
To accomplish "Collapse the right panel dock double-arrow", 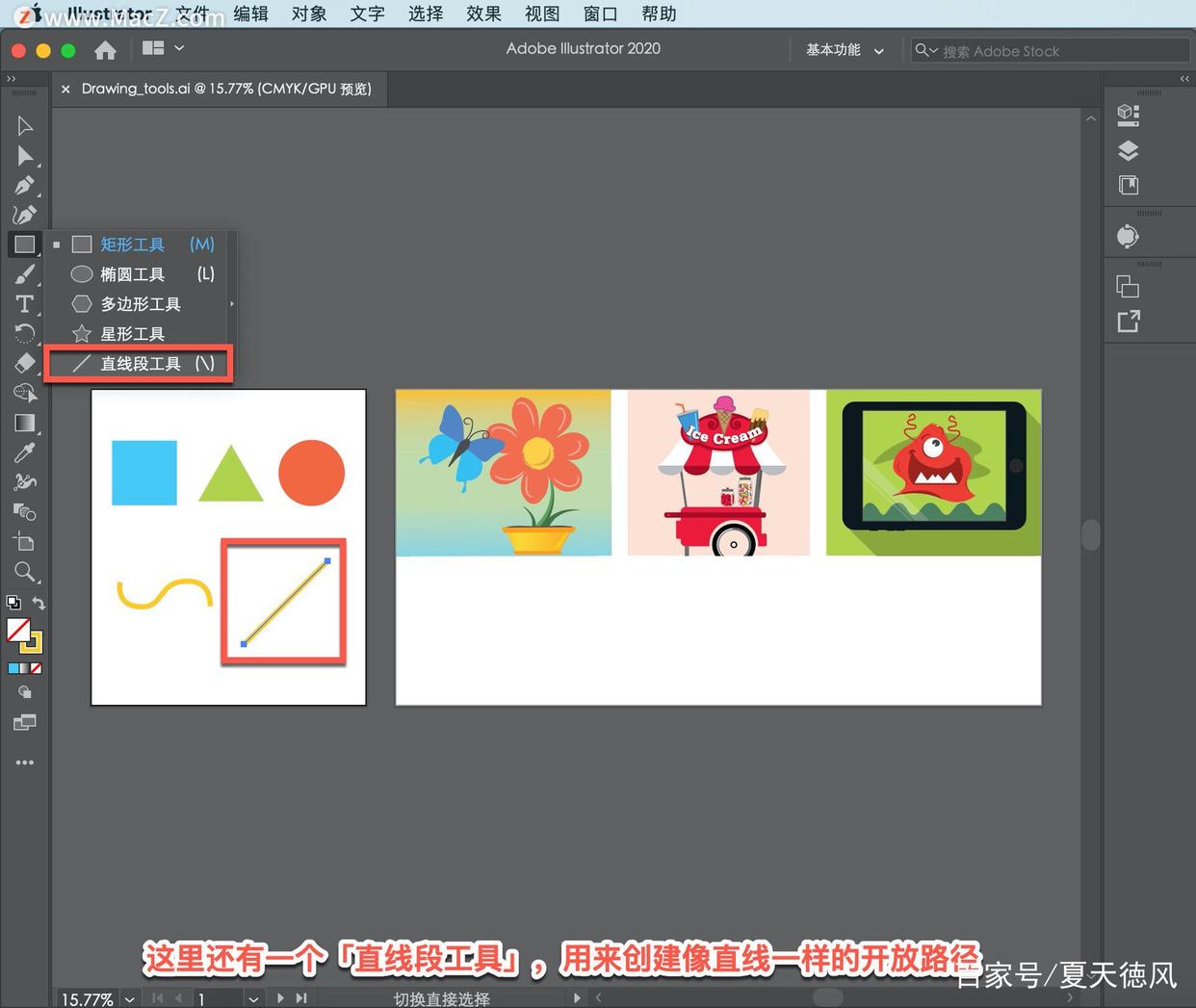I will coord(1184,79).
